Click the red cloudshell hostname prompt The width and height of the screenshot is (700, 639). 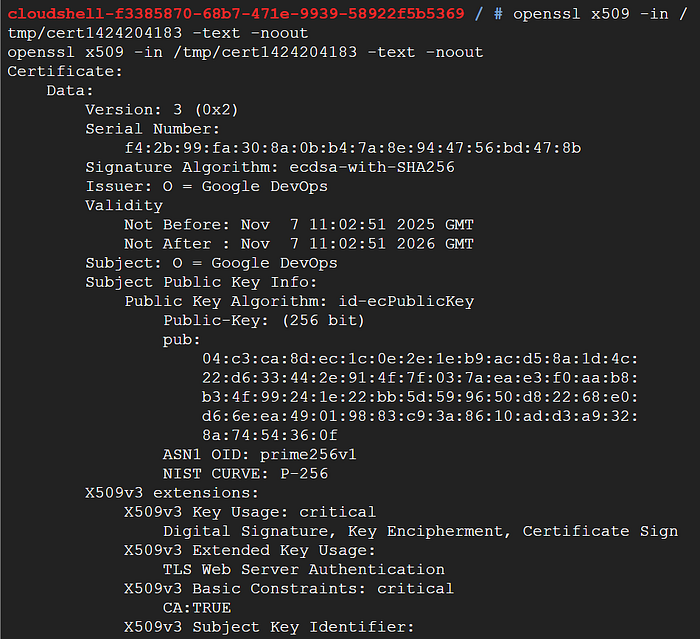tap(236, 14)
